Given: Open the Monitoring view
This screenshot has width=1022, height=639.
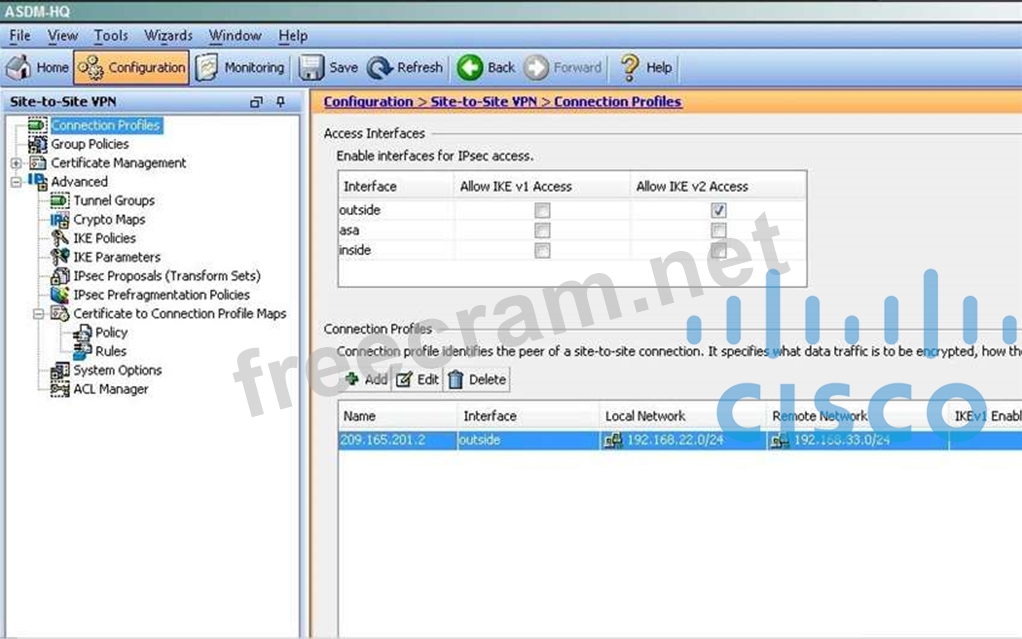Looking at the screenshot, I should (x=240, y=68).
